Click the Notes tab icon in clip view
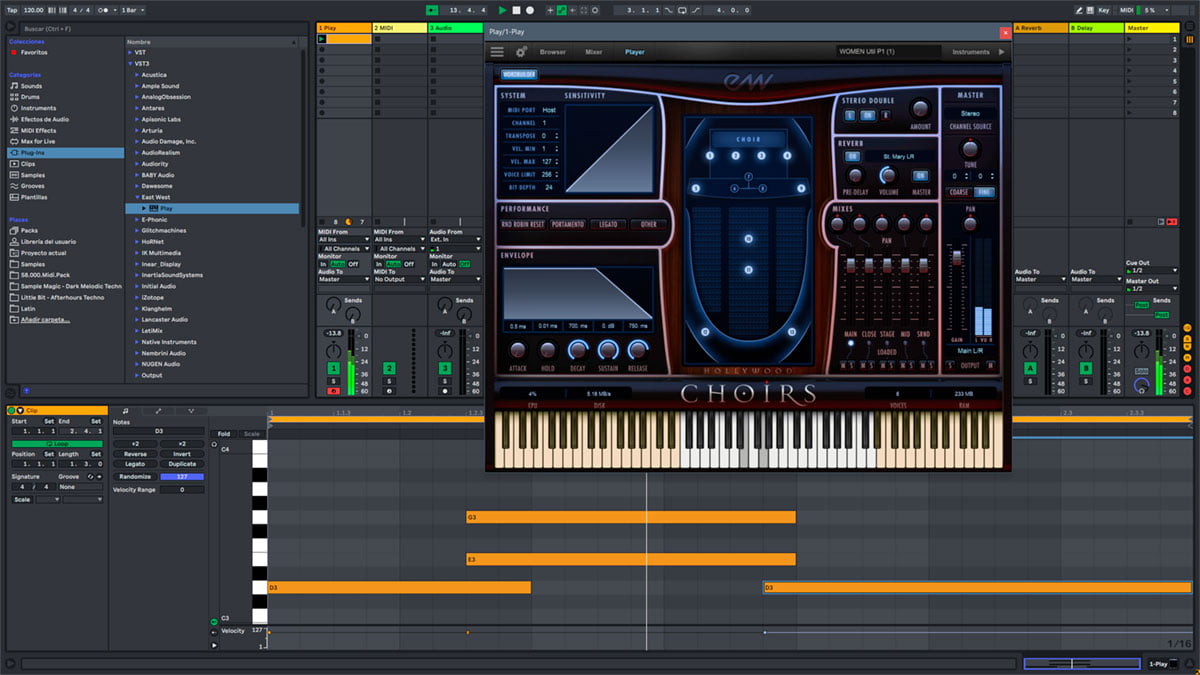The height and width of the screenshot is (675, 1200). [125, 411]
